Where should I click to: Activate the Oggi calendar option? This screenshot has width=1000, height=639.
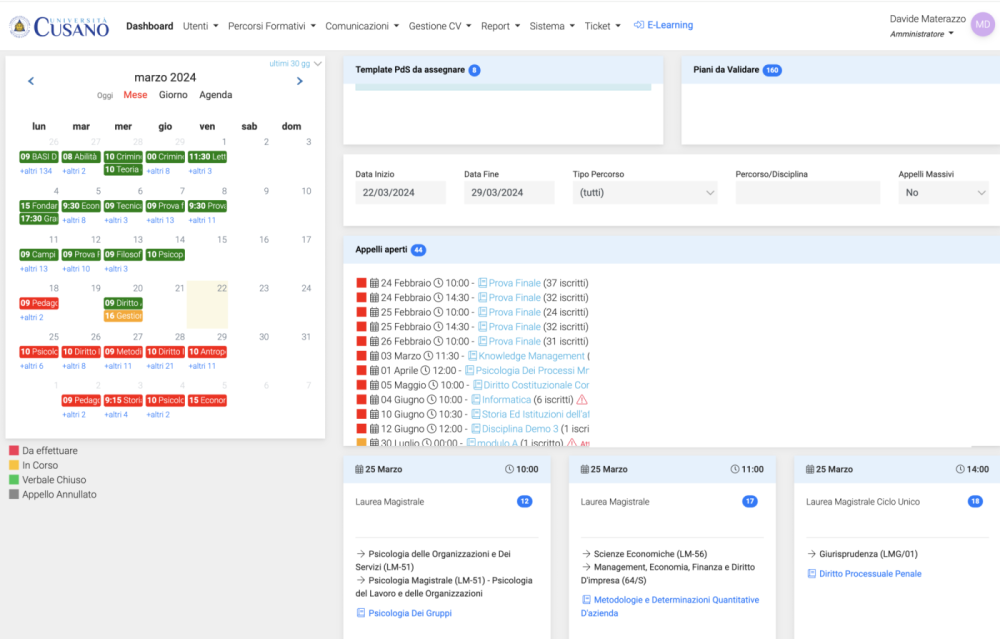[x=108, y=95]
